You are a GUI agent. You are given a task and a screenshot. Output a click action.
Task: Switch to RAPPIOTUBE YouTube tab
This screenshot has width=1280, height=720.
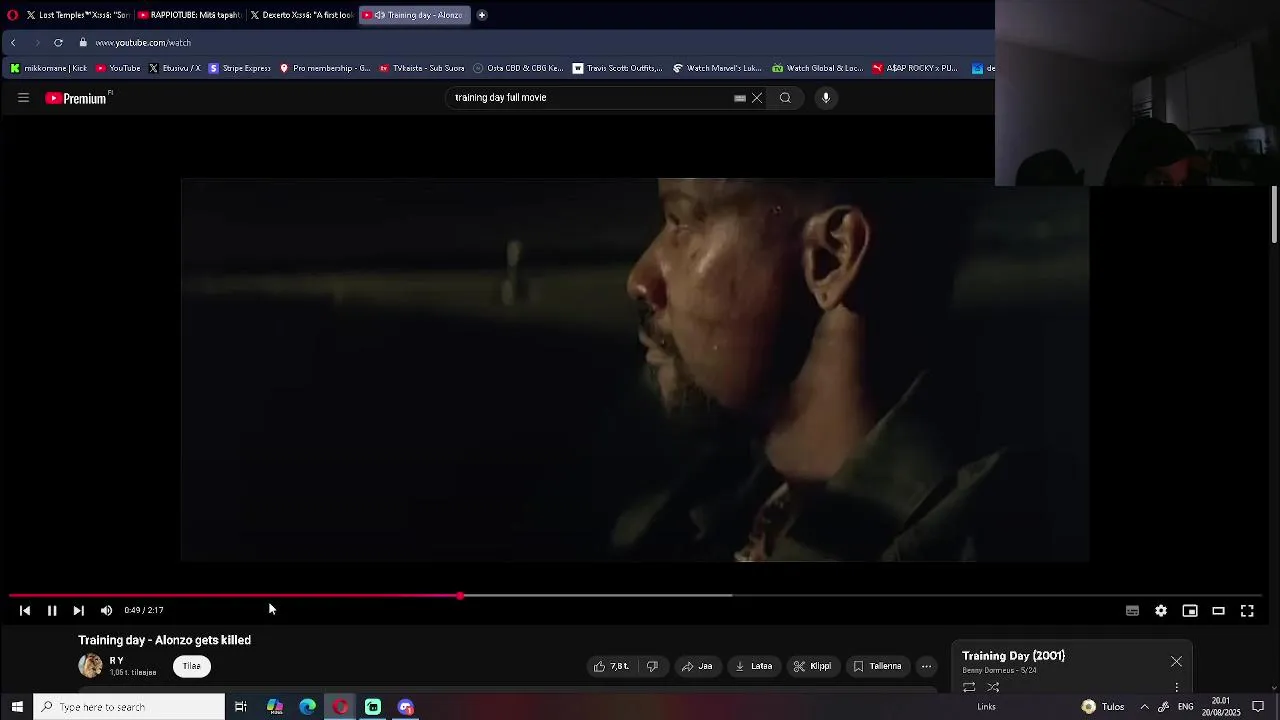[188, 15]
